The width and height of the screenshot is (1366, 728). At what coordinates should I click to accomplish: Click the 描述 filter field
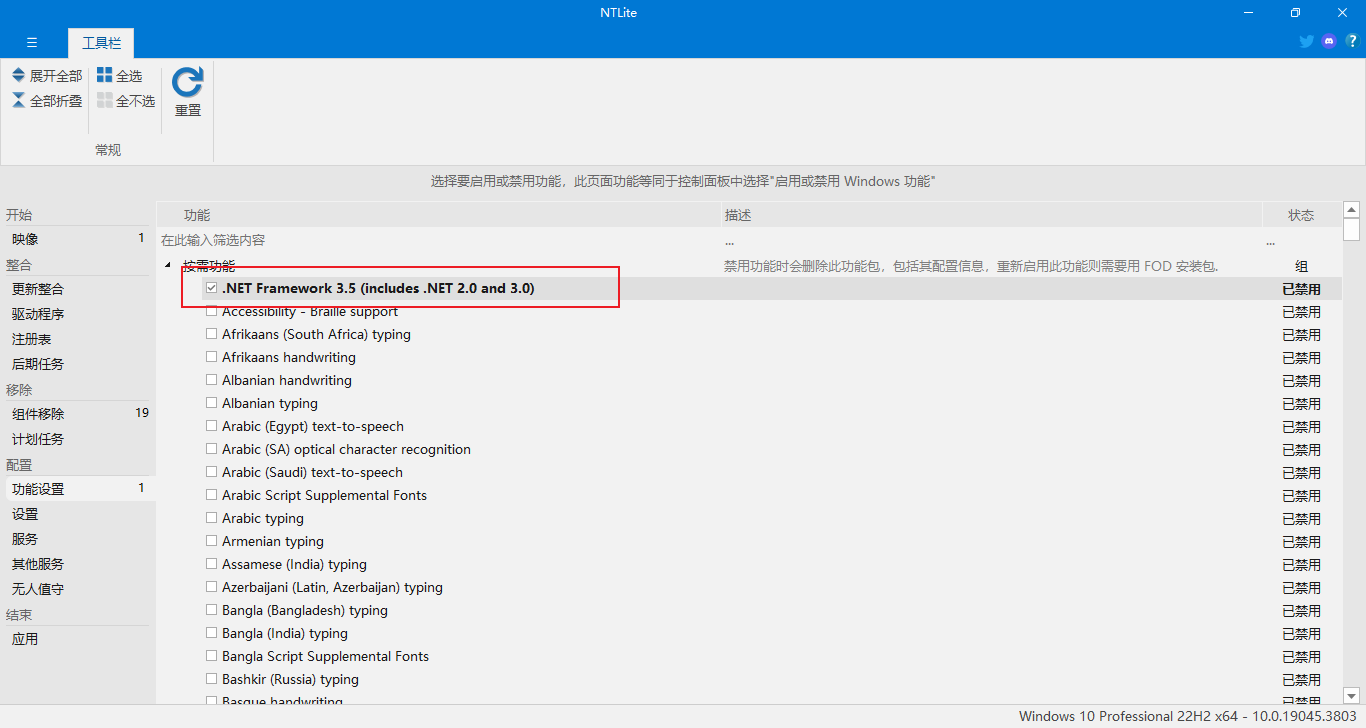point(990,241)
